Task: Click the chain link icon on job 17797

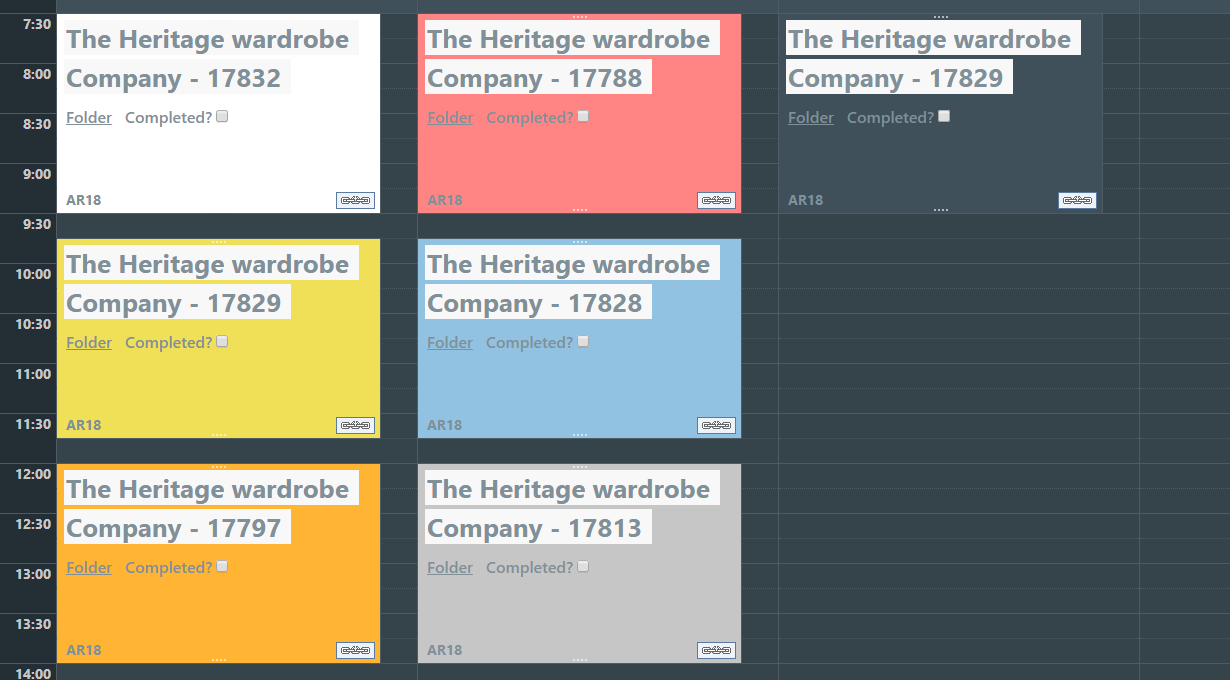Action: [355, 650]
